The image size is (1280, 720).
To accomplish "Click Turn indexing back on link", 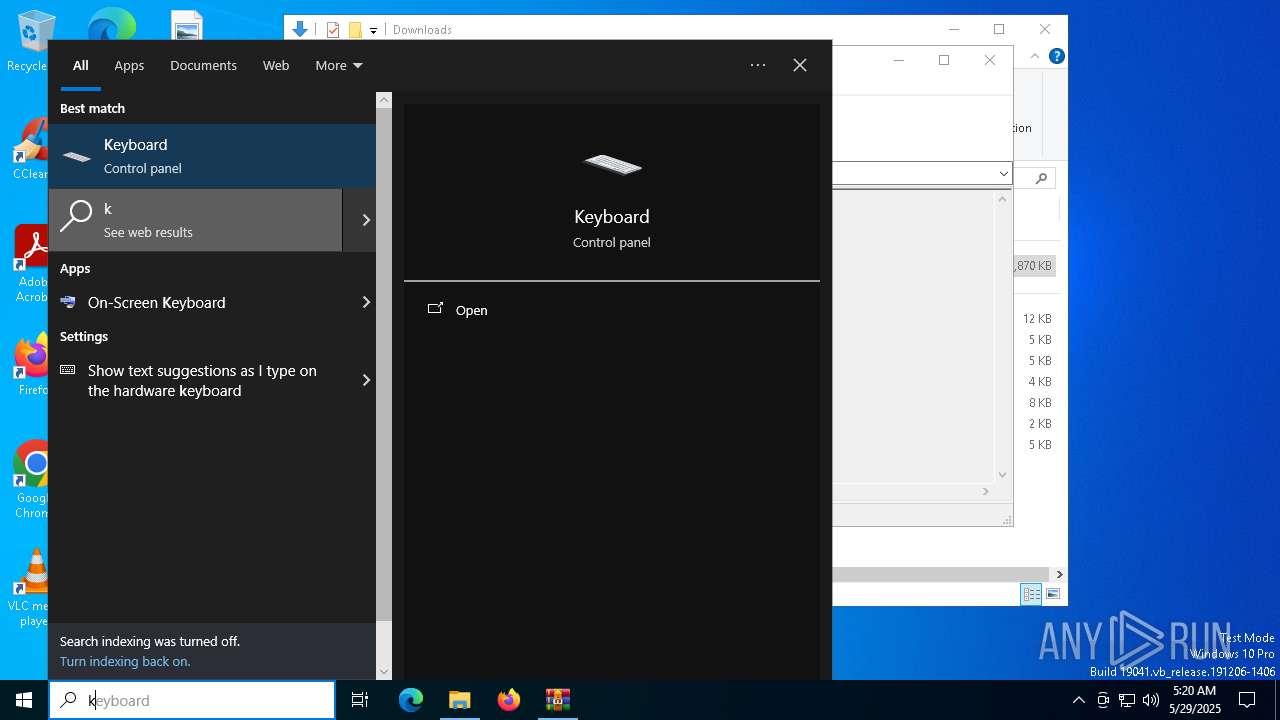I will pos(125,661).
